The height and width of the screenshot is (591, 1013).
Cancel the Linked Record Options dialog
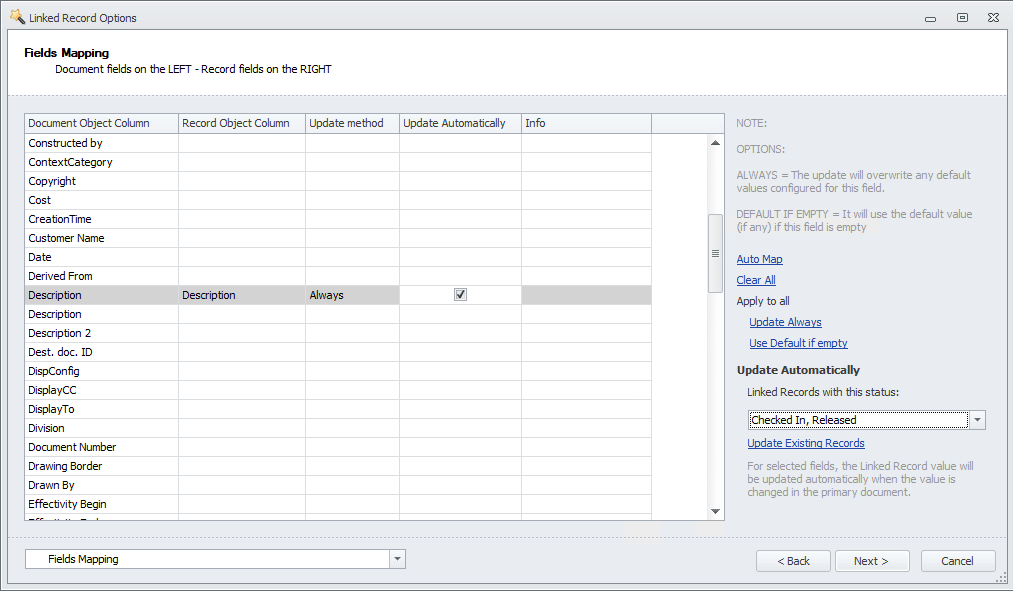[x=957, y=560]
